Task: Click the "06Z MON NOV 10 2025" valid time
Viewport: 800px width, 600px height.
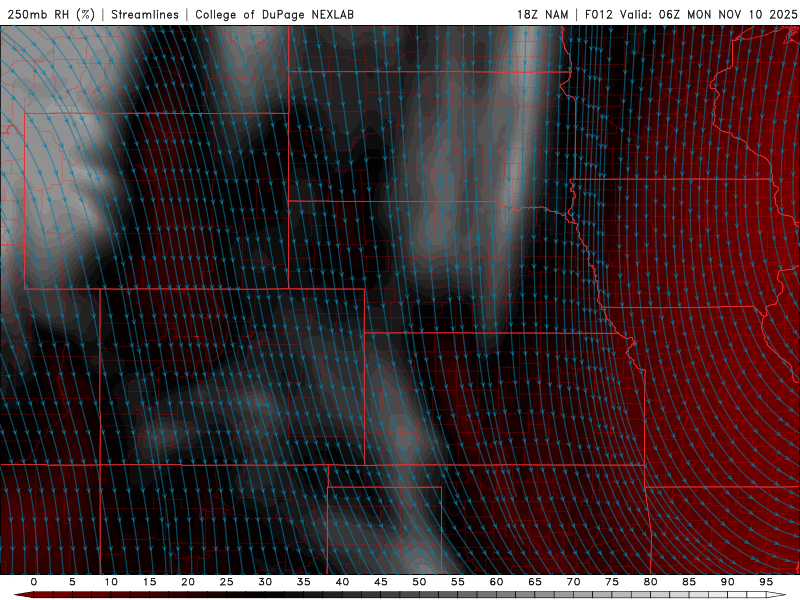Action: click(x=728, y=14)
